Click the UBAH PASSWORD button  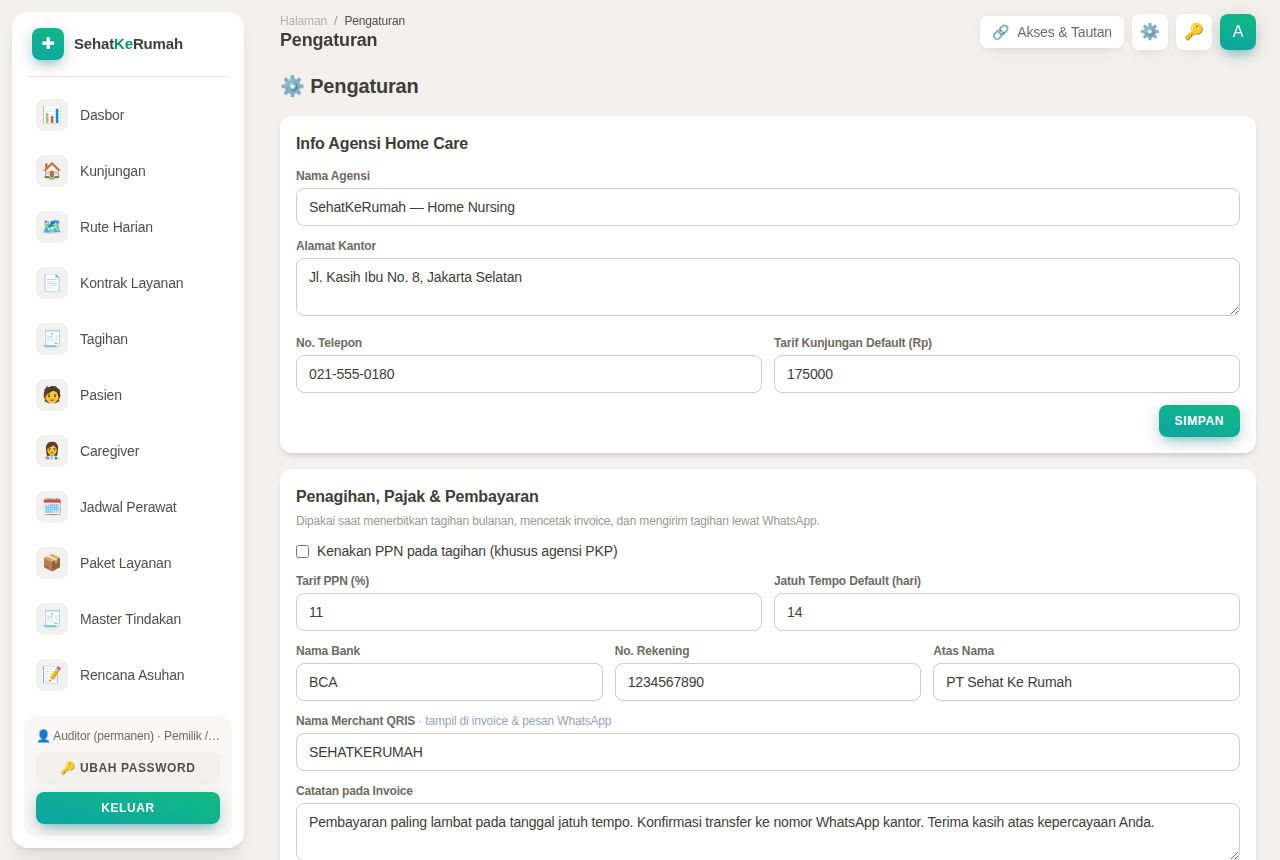[128, 768]
